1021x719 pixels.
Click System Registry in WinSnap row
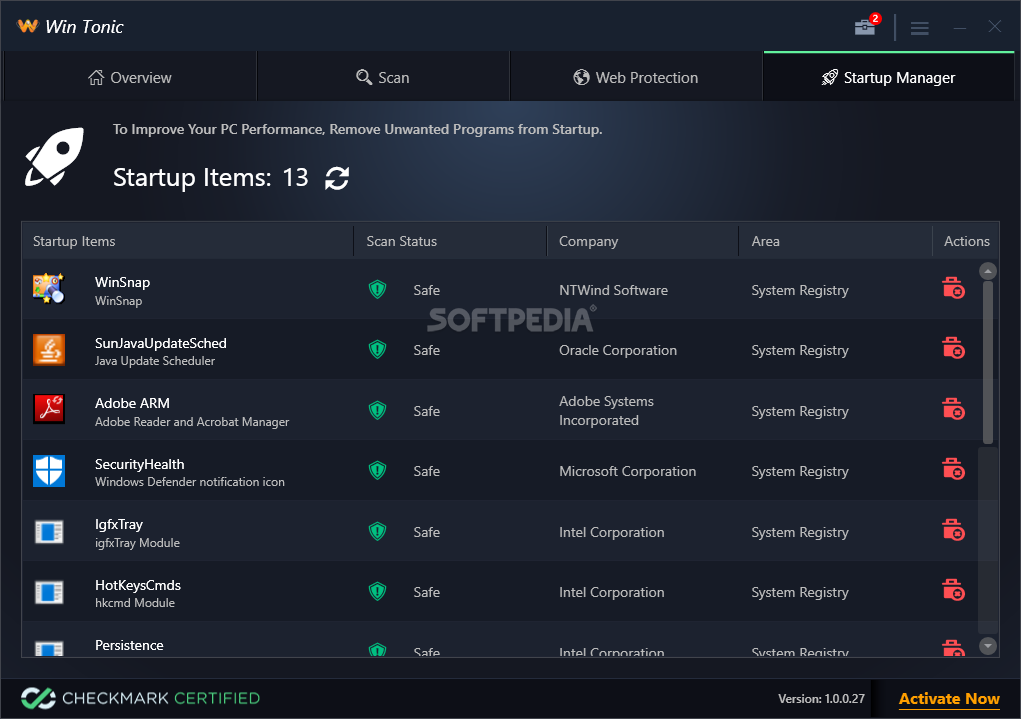point(800,290)
